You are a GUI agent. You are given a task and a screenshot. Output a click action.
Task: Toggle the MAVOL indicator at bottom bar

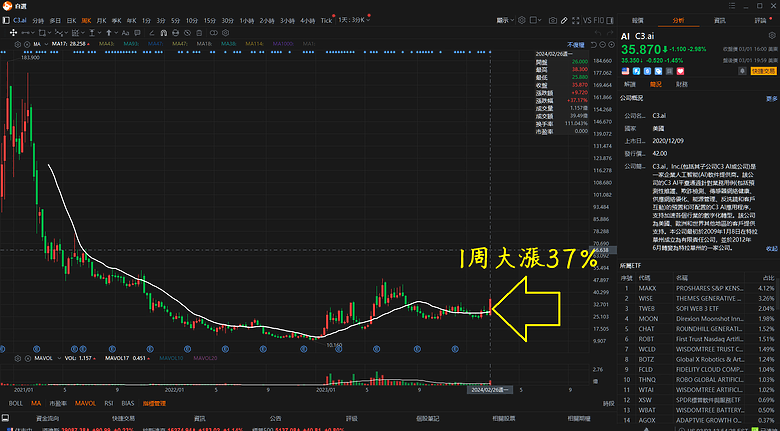[x=85, y=403]
